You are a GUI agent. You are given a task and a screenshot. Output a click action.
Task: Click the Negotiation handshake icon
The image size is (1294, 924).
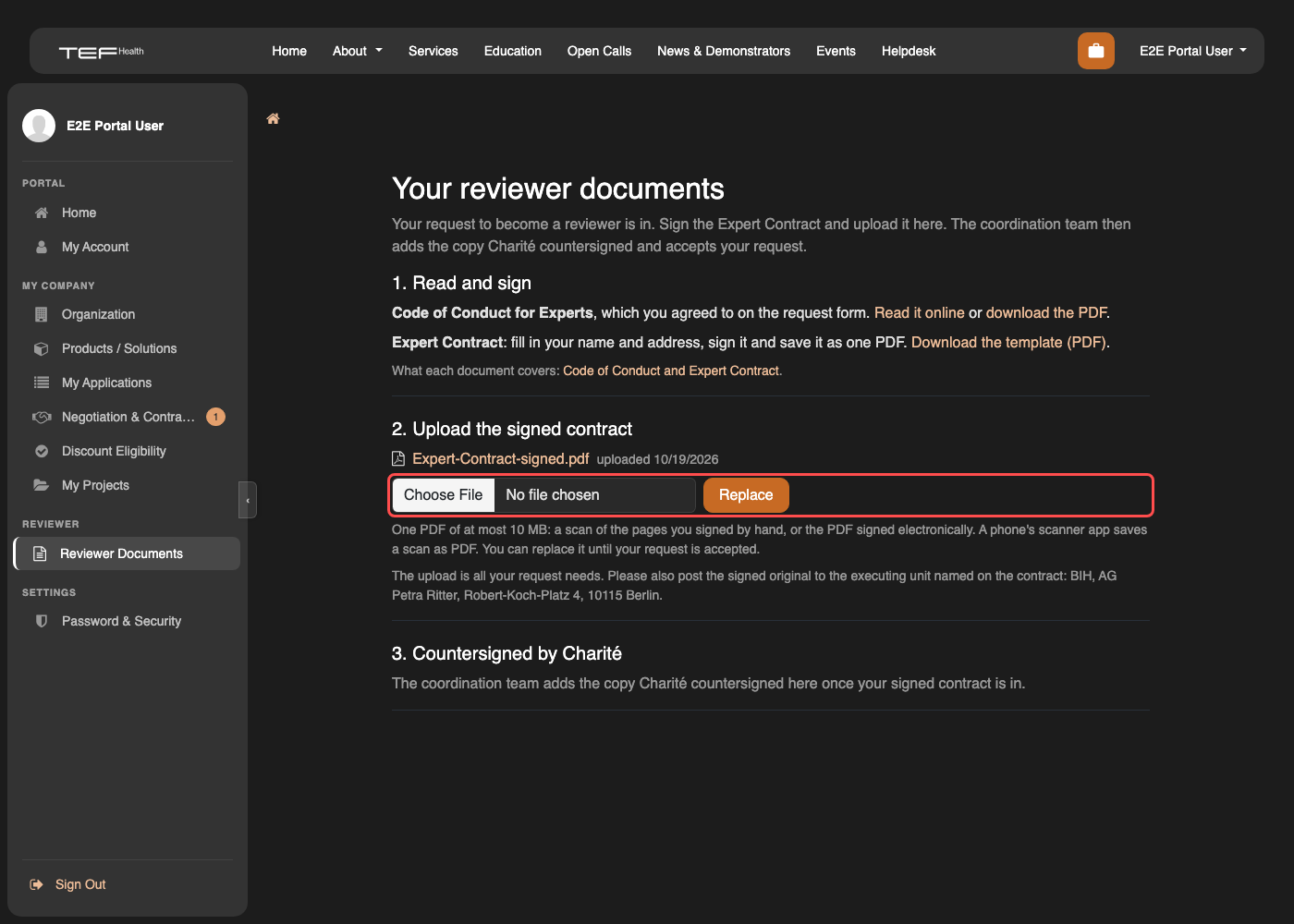click(x=42, y=417)
